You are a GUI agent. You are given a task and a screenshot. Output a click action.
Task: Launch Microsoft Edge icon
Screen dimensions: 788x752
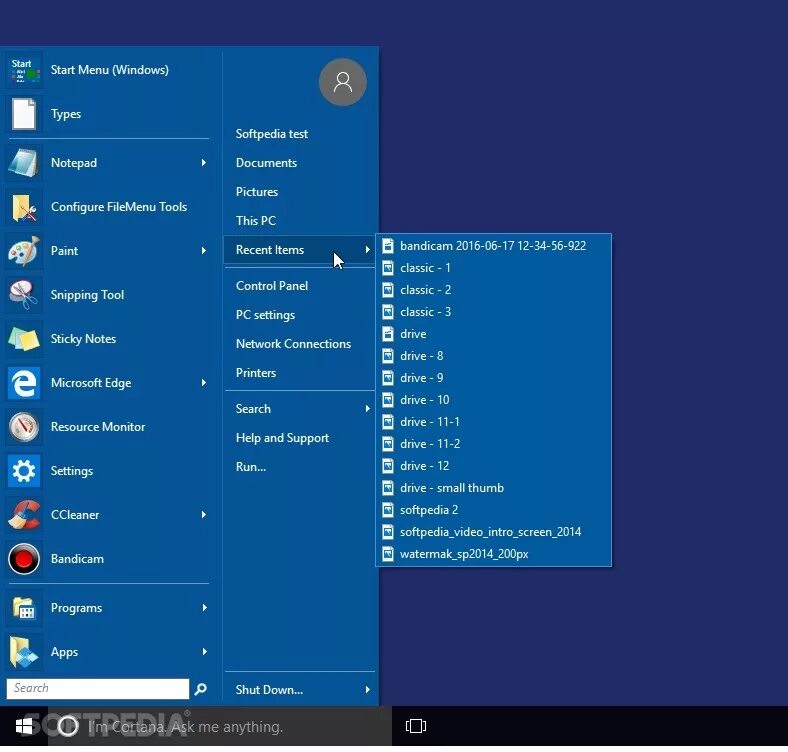(x=24, y=383)
